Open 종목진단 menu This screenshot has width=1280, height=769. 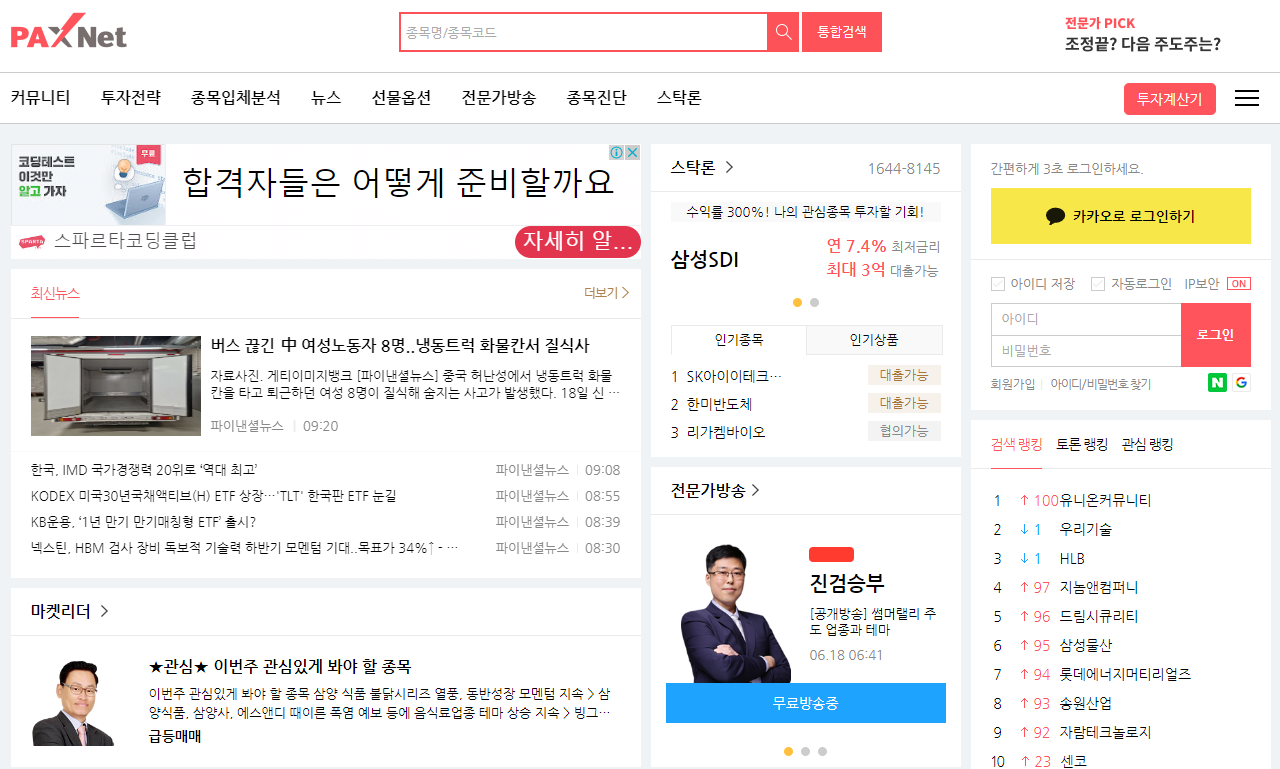(x=597, y=98)
